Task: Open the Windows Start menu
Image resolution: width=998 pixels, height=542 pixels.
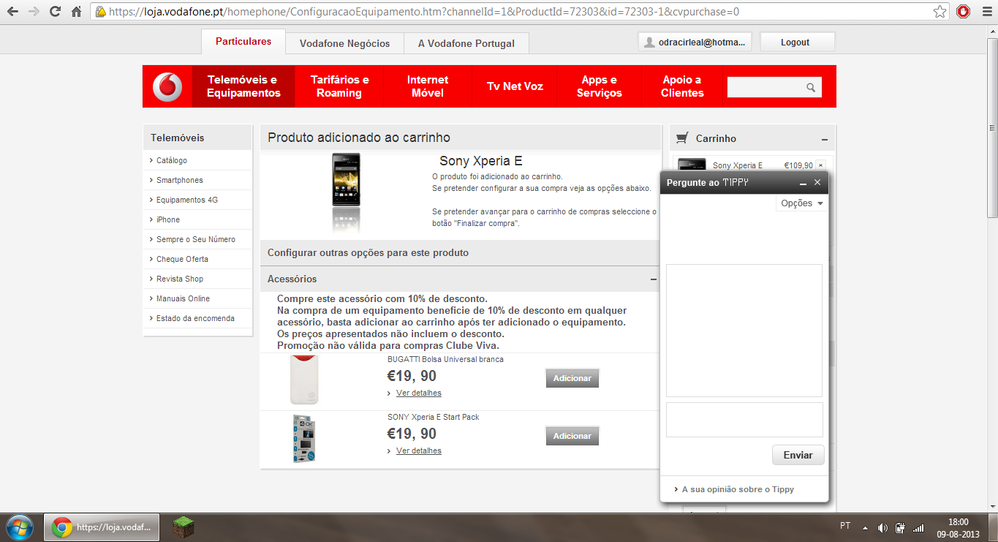Action: (19, 526)
